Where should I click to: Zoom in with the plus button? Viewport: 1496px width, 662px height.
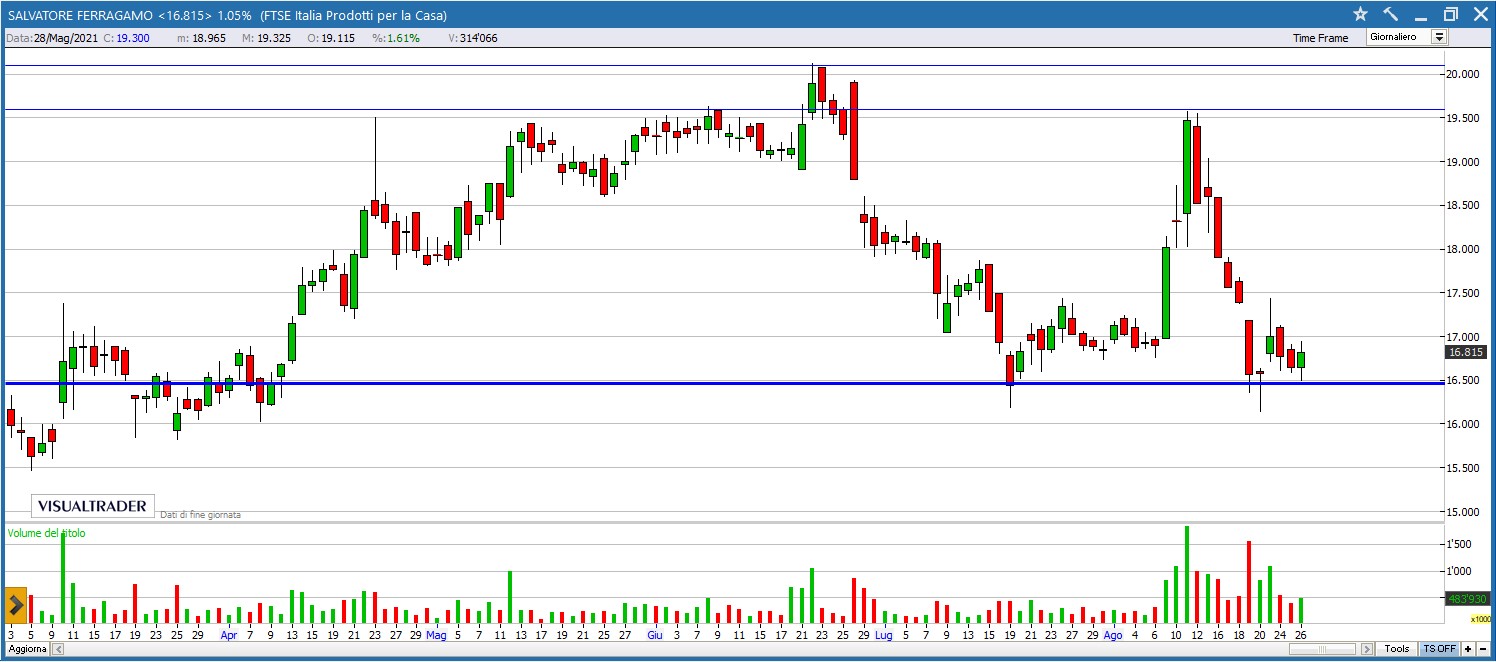coord(1467,649)
